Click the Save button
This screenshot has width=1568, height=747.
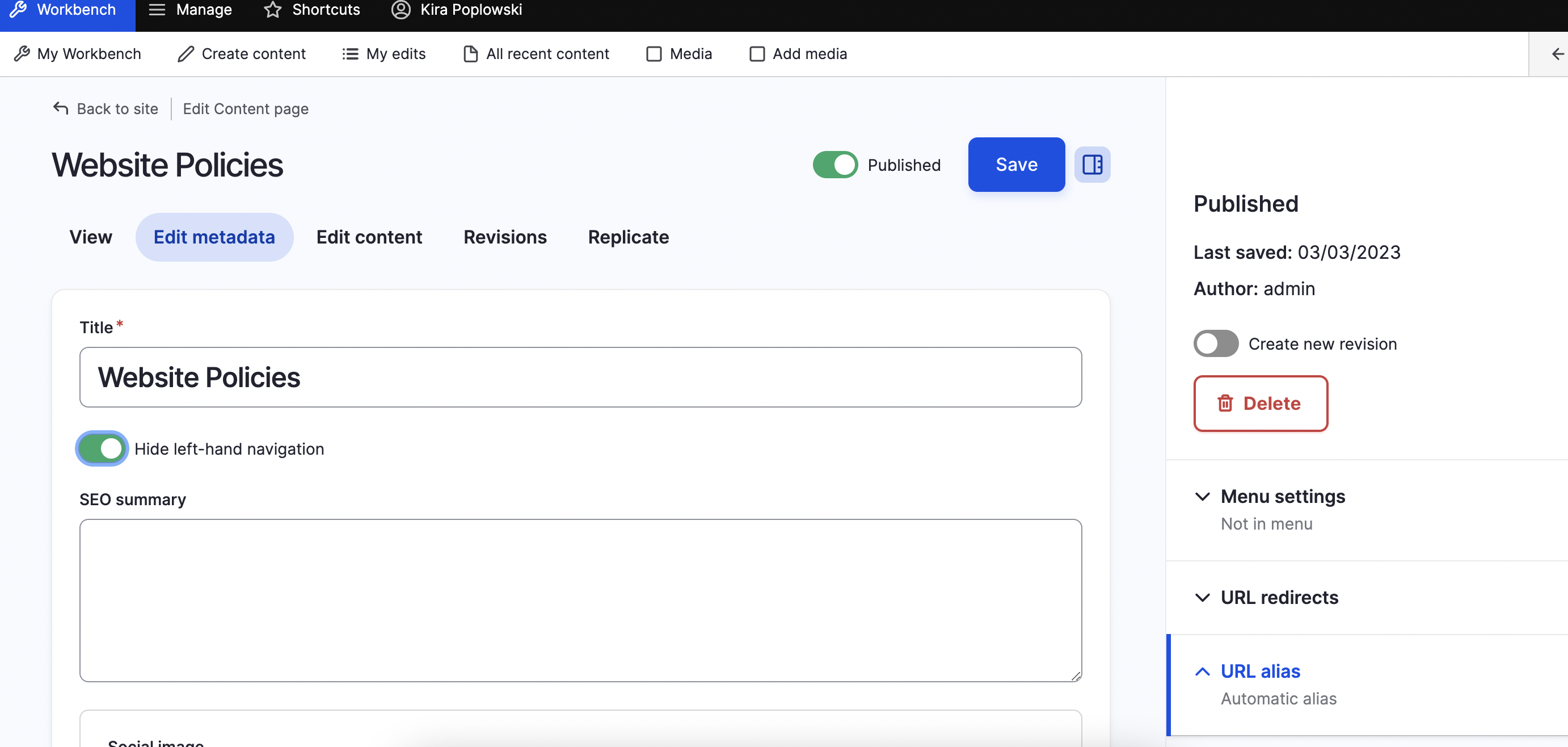click(x=1016, y=164)
